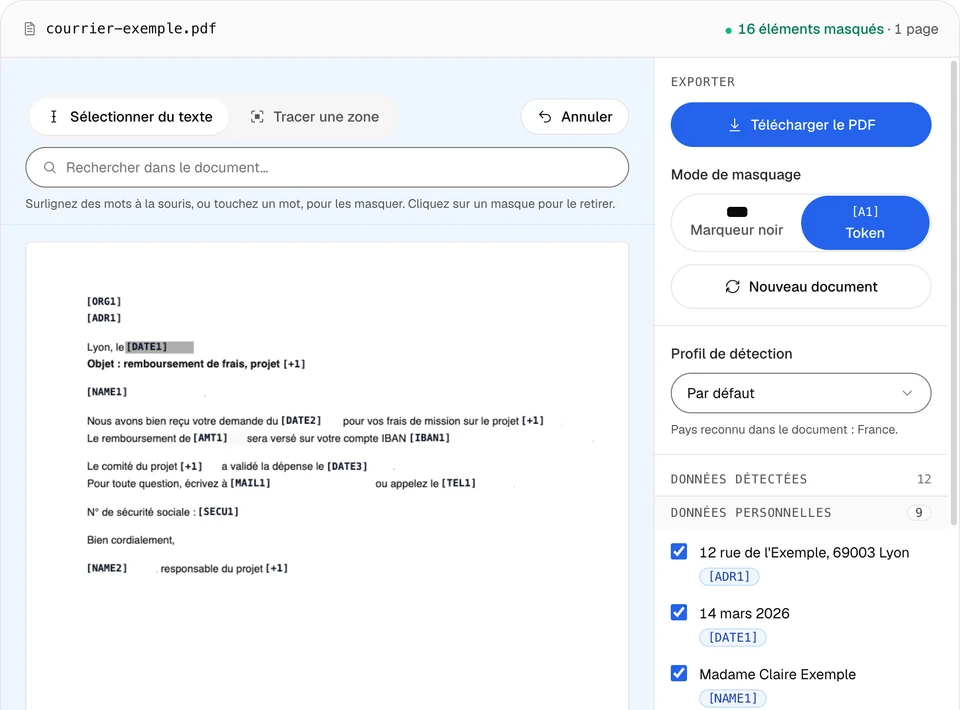
Task: Click the refresh icon on Nouveau document
Action: coord(732,286)
